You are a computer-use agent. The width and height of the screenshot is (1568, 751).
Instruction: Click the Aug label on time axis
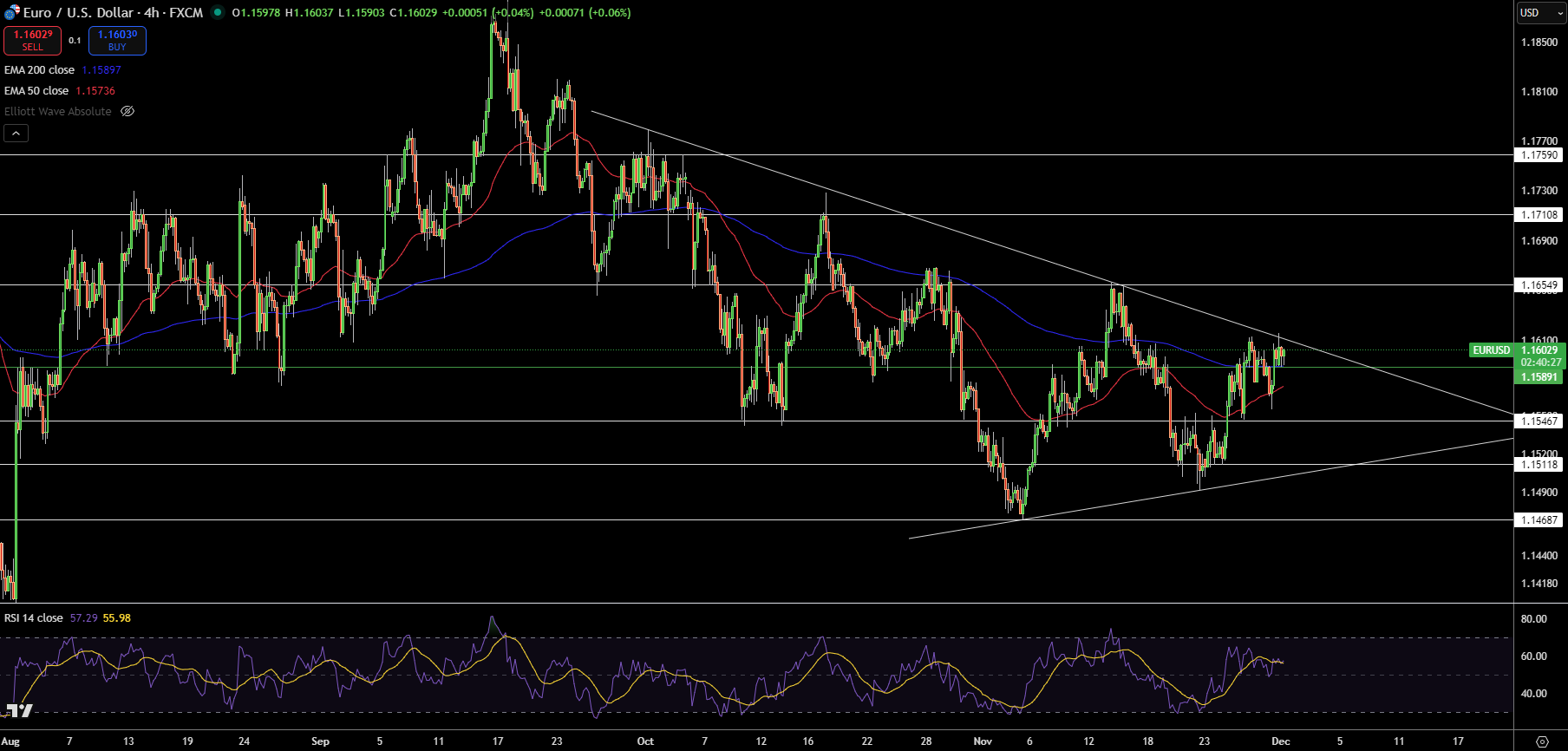10,741
